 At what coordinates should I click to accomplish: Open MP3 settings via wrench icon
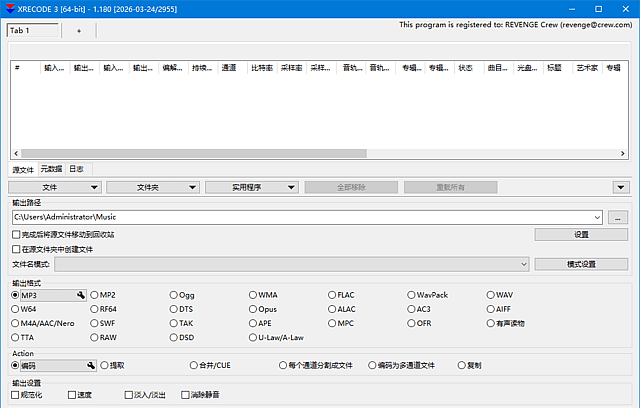pos(81,295)
